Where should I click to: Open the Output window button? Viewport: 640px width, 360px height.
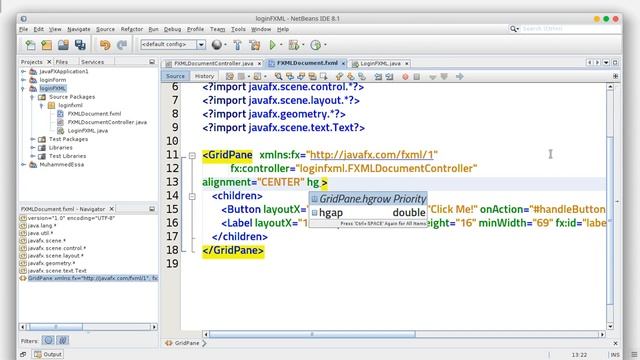point(48,354)
